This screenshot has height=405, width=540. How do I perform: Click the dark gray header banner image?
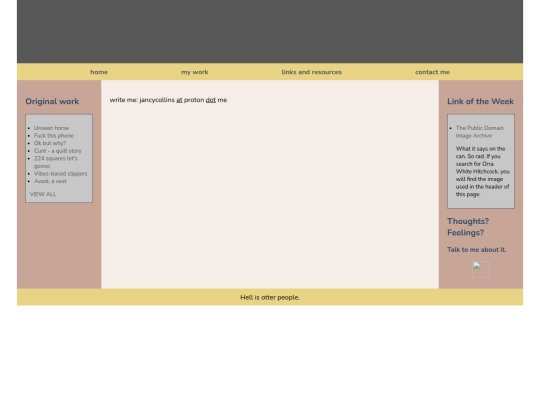(270, 31)
